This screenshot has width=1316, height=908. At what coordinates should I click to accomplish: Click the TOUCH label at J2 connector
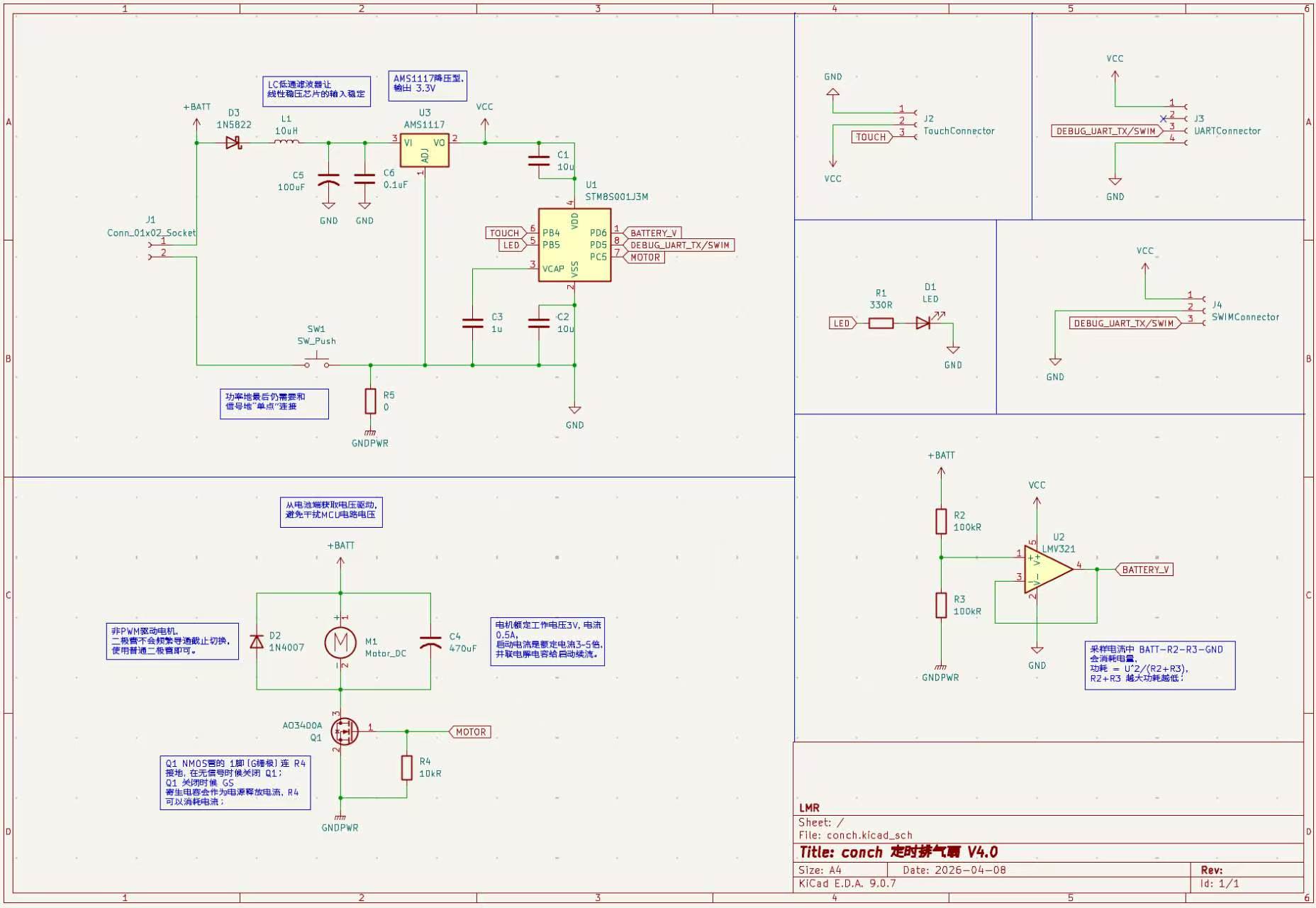point(872,137)
